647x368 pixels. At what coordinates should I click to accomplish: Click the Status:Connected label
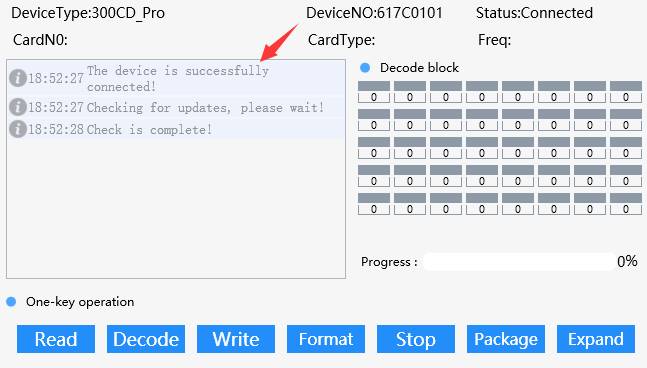534,13
